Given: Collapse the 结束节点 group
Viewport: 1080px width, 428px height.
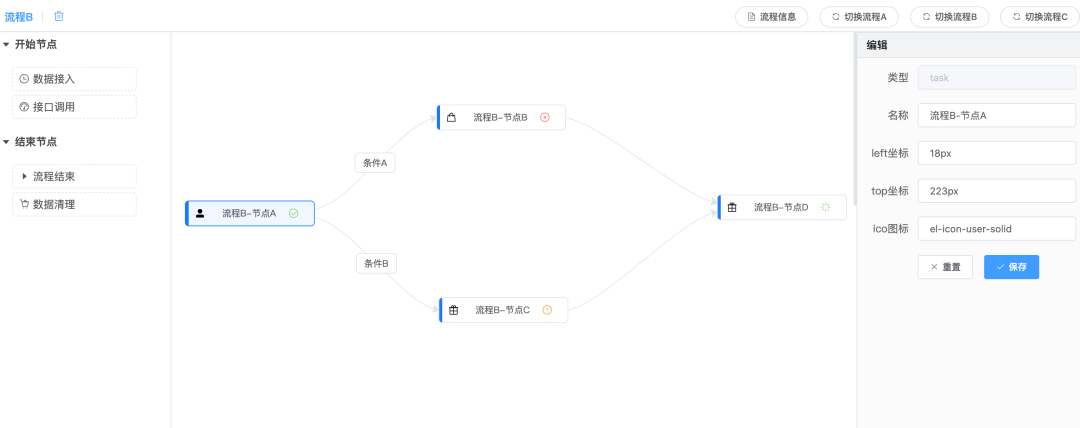Looking at the screenshot, I should click(7, 142).
